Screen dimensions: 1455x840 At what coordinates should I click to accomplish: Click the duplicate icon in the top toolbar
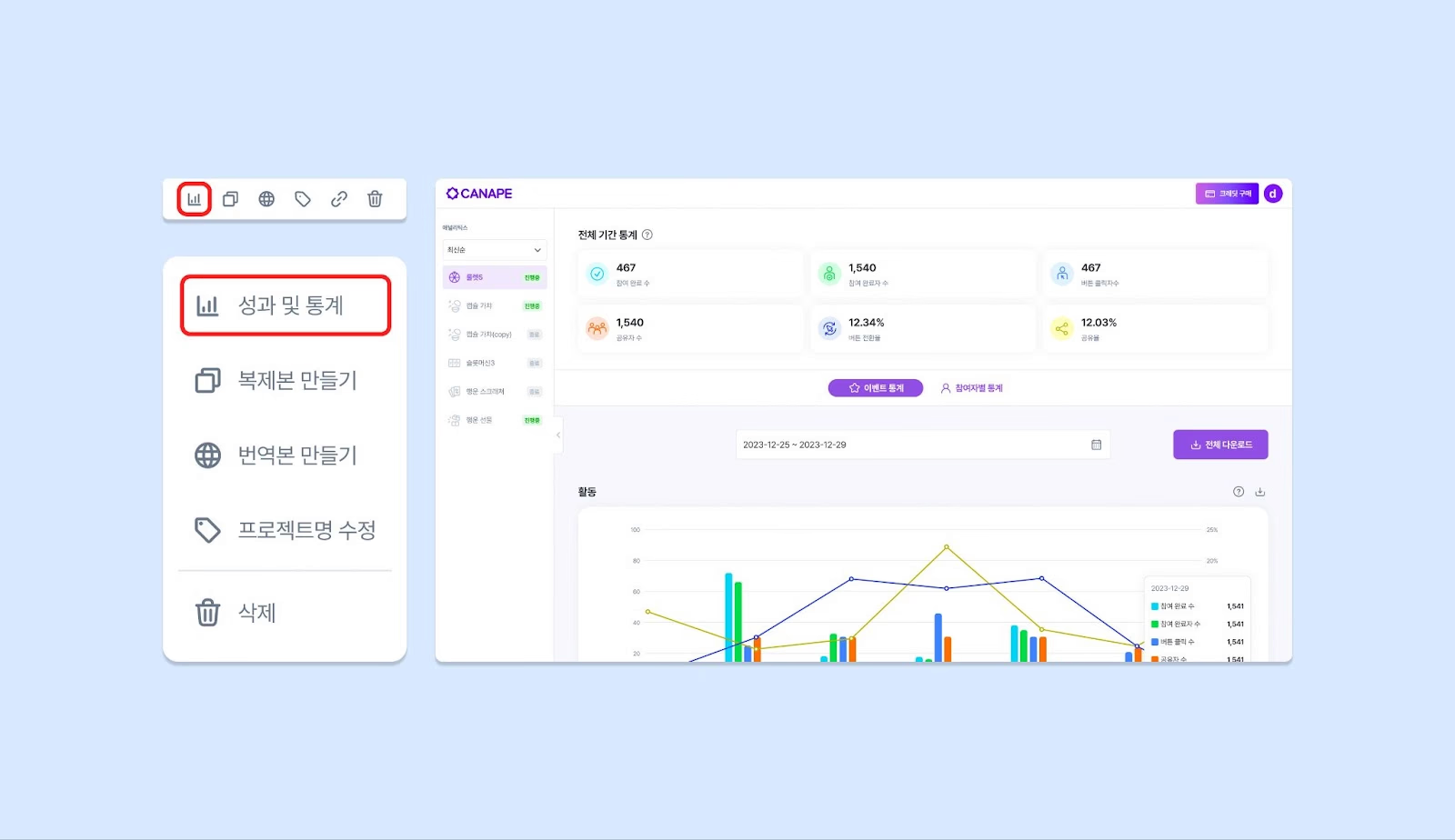click(x=230, y=199)
